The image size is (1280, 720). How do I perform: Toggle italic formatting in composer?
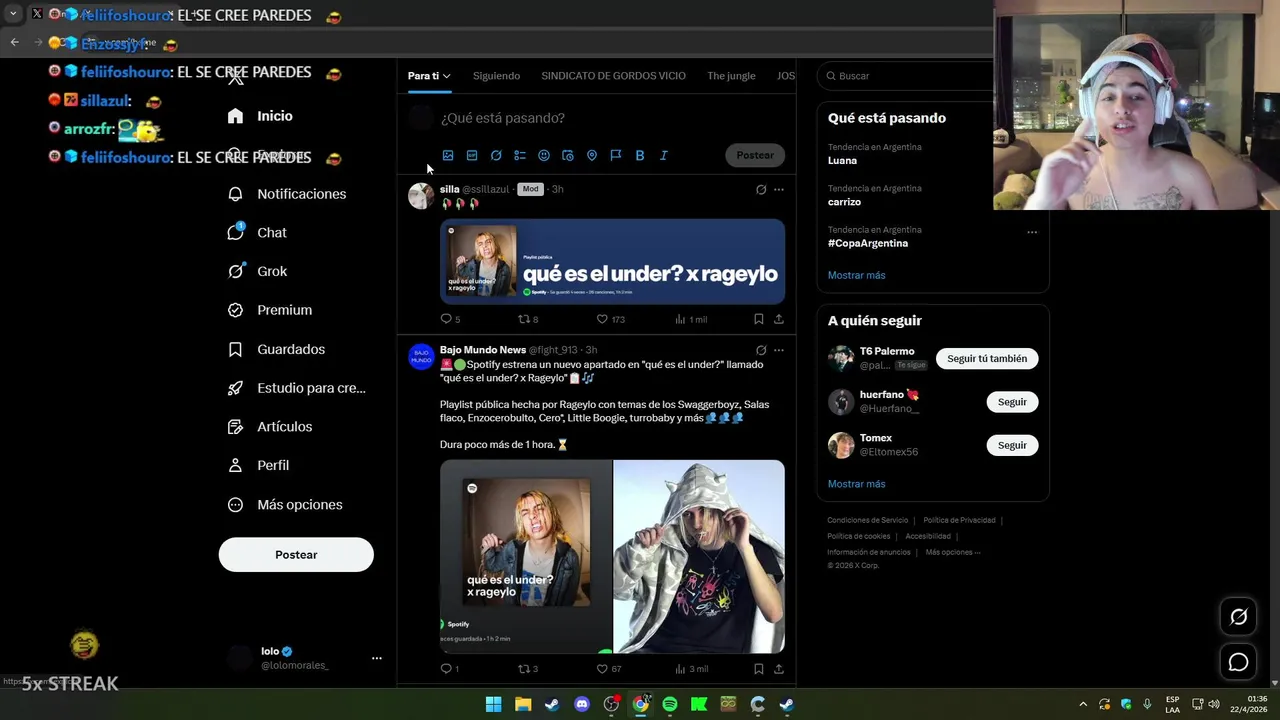tap(664, 155)
